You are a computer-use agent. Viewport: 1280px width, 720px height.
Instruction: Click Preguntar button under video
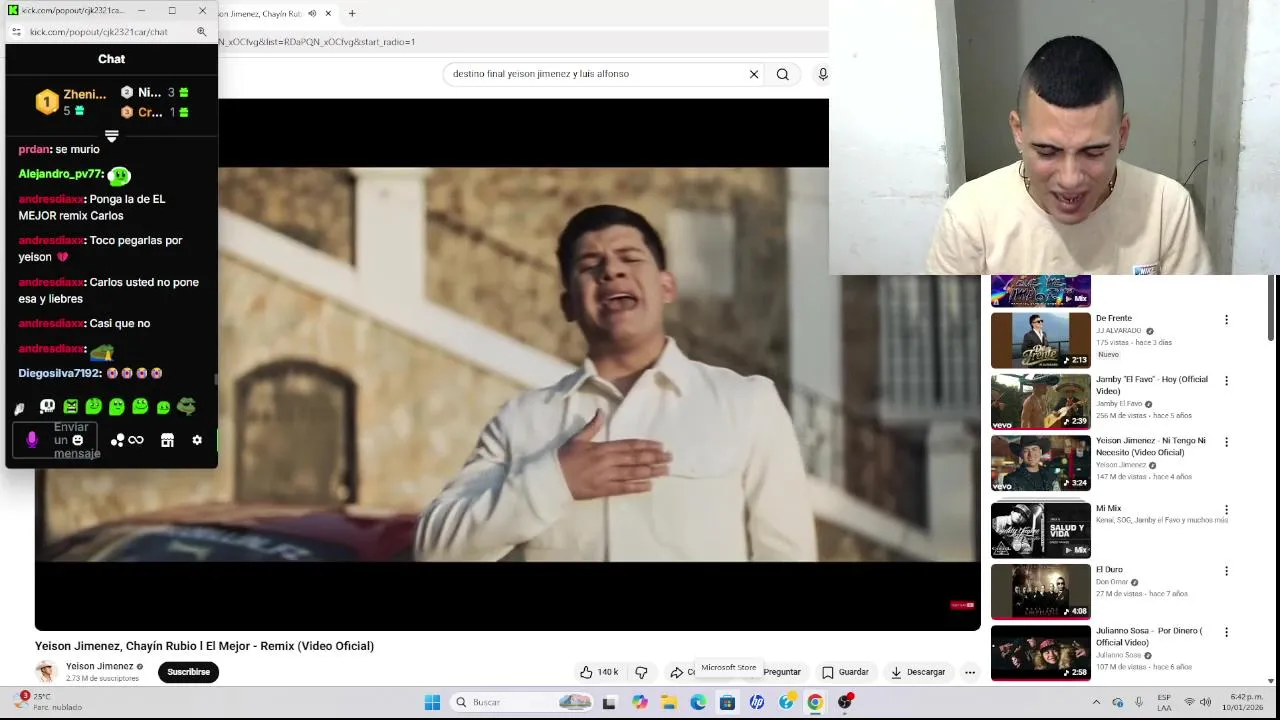[782, 672]
